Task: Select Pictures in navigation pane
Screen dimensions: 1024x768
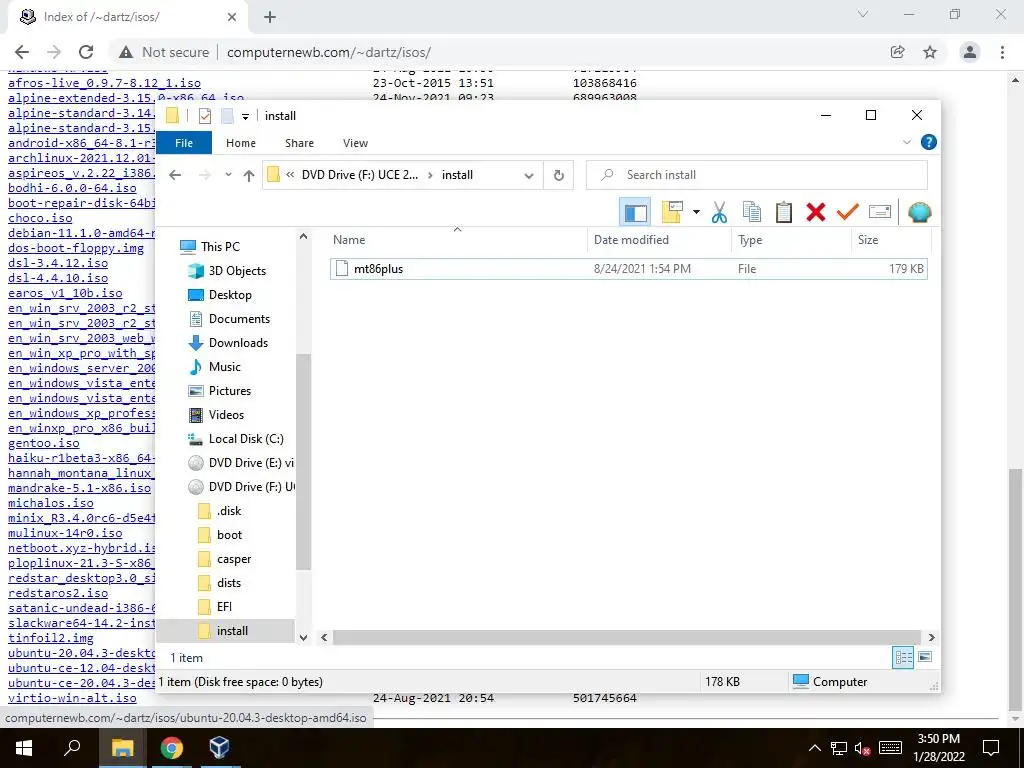Action: (229, 391)
